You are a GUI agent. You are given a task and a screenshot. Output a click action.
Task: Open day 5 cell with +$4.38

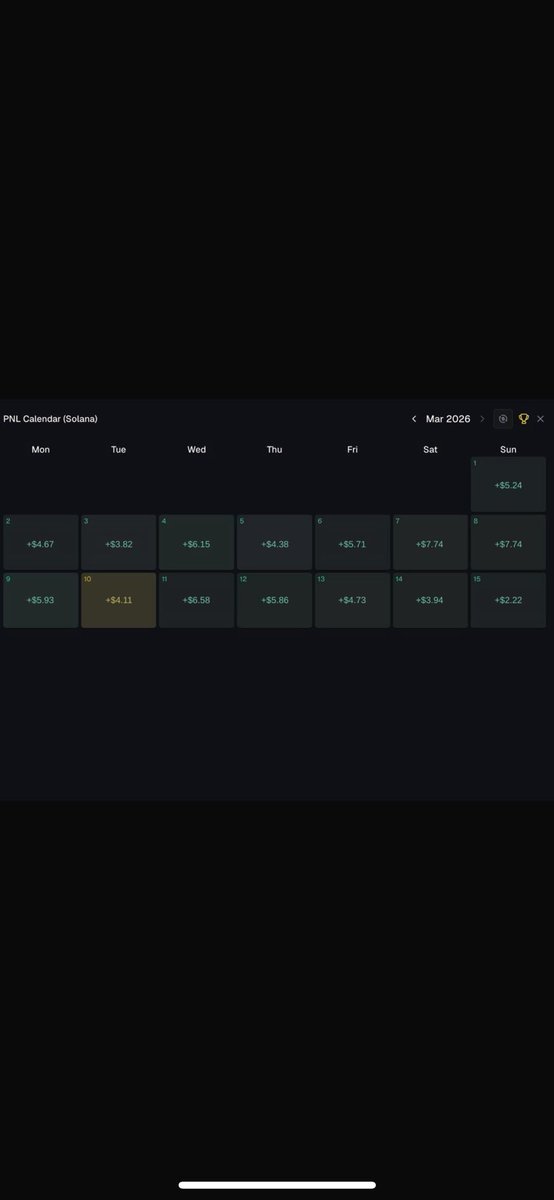tap(274, 543)
